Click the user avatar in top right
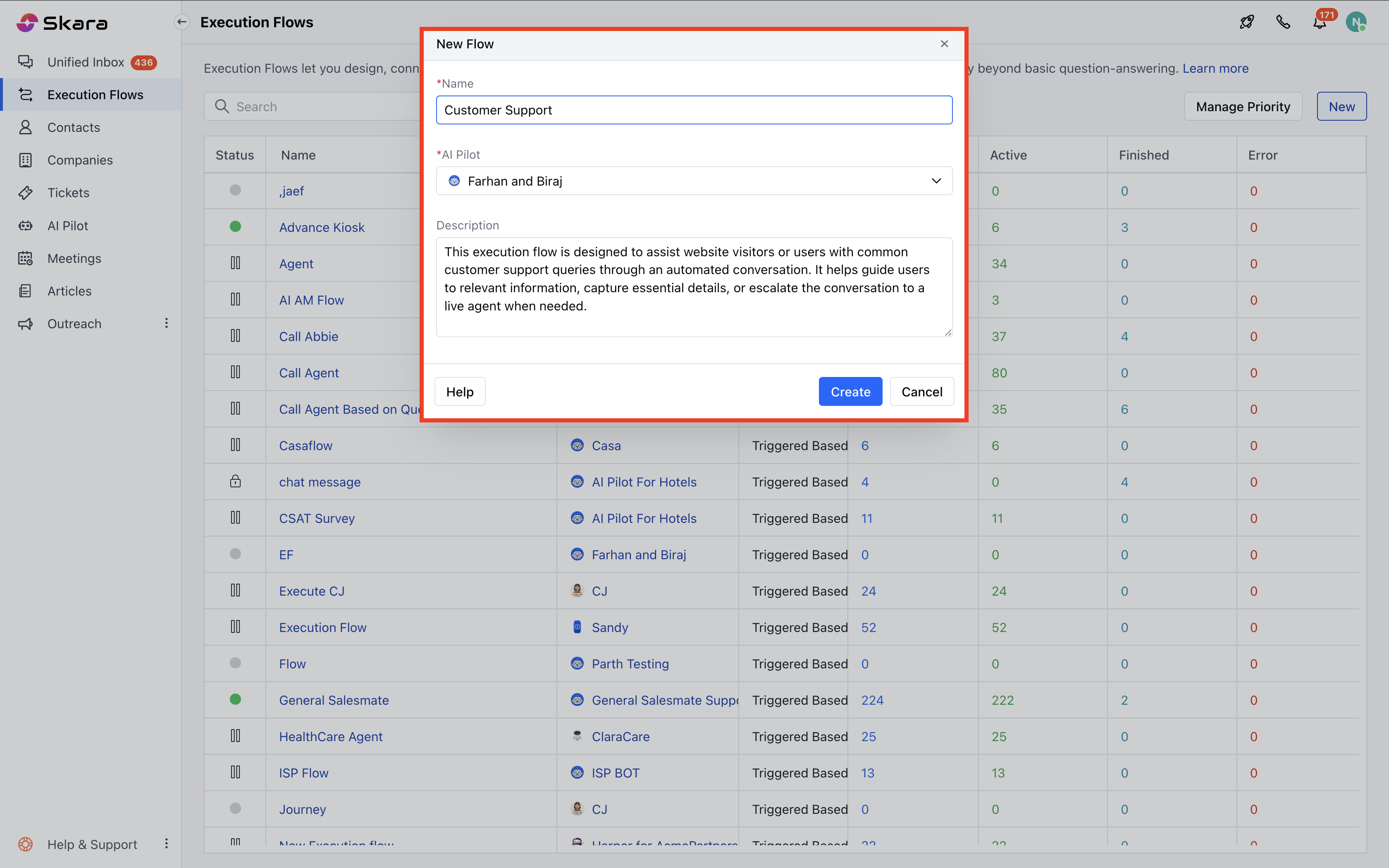 point(1356,22)
